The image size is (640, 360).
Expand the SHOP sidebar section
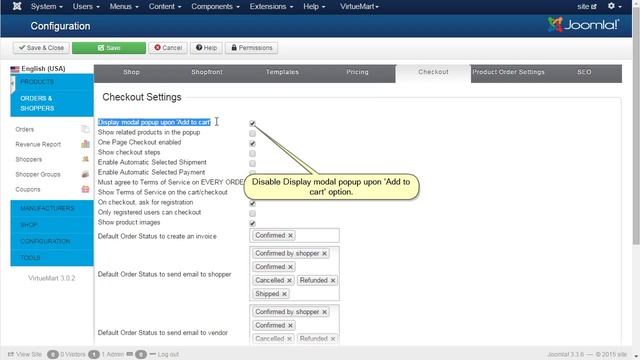[52, 225]
